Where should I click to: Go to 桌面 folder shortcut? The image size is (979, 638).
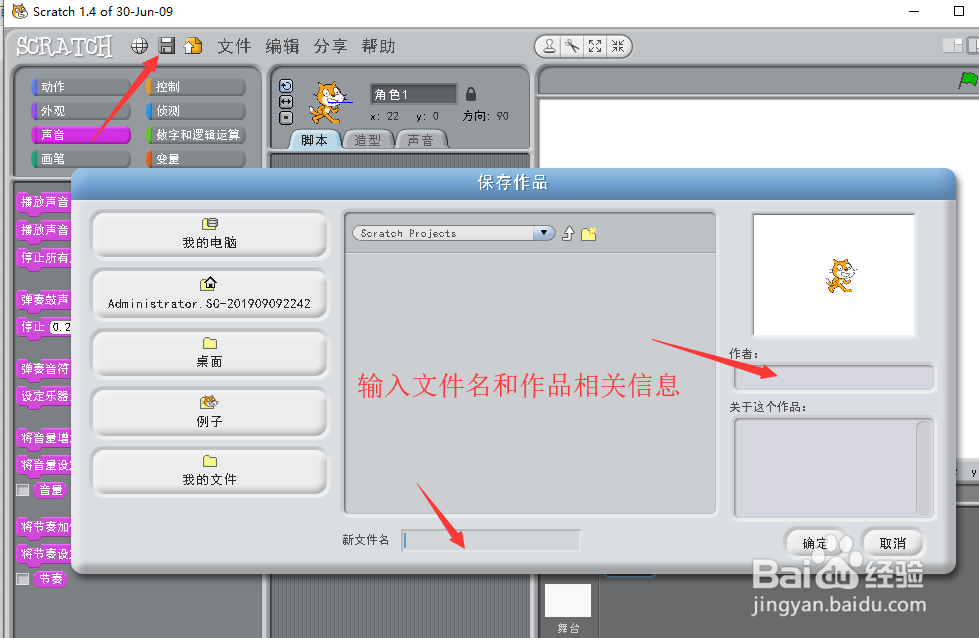pos(209,353)
